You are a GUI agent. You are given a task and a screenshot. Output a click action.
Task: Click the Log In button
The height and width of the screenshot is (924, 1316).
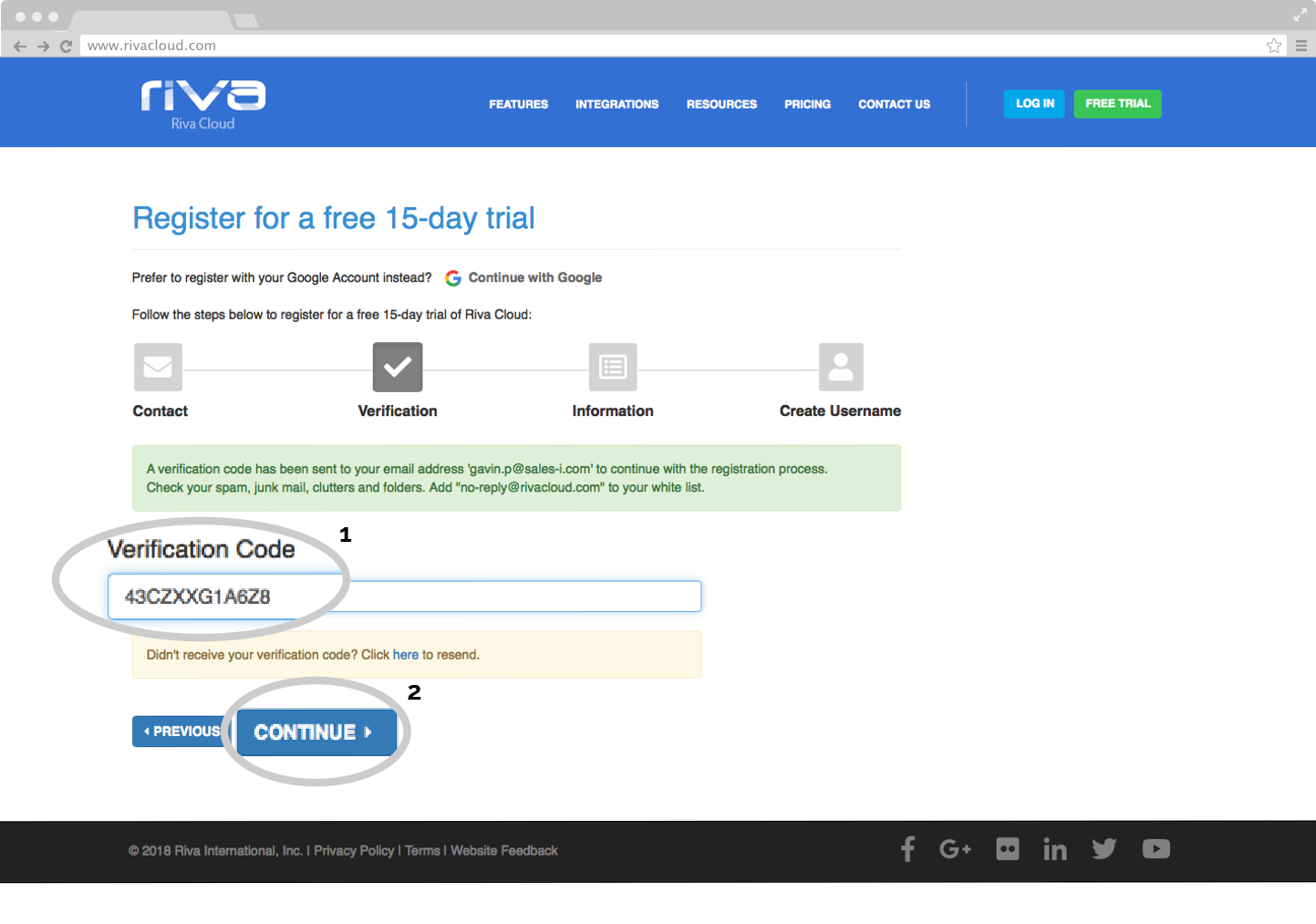1034,104
